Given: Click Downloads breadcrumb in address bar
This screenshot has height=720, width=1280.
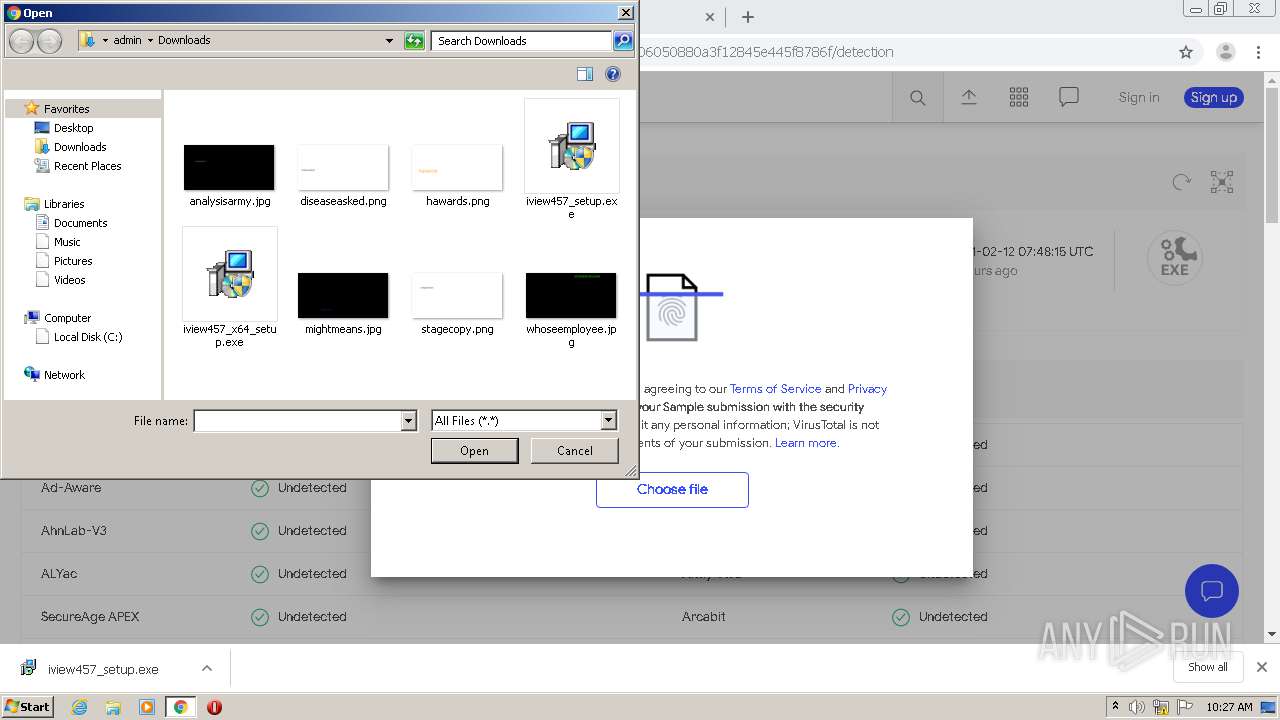Looking at the screenshot, I should pos(184,41).
